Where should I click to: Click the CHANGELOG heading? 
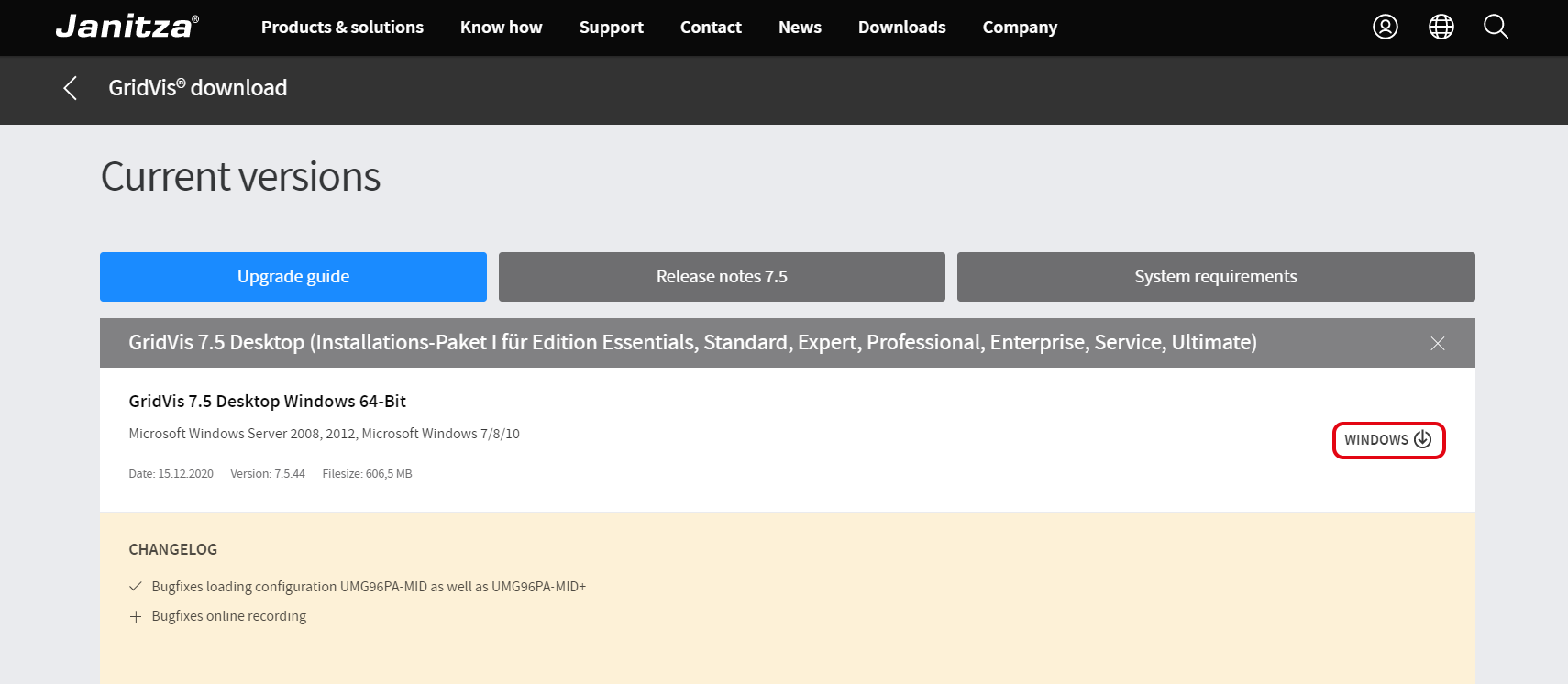pos(173,550)
